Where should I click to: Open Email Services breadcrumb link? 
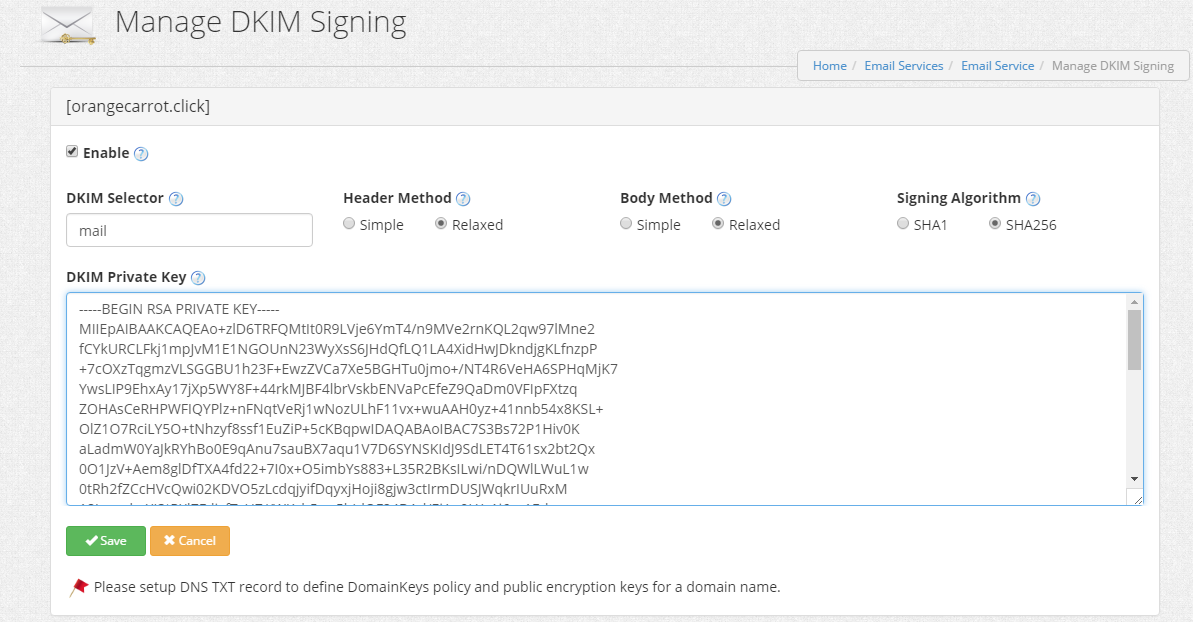click(904, 66)
